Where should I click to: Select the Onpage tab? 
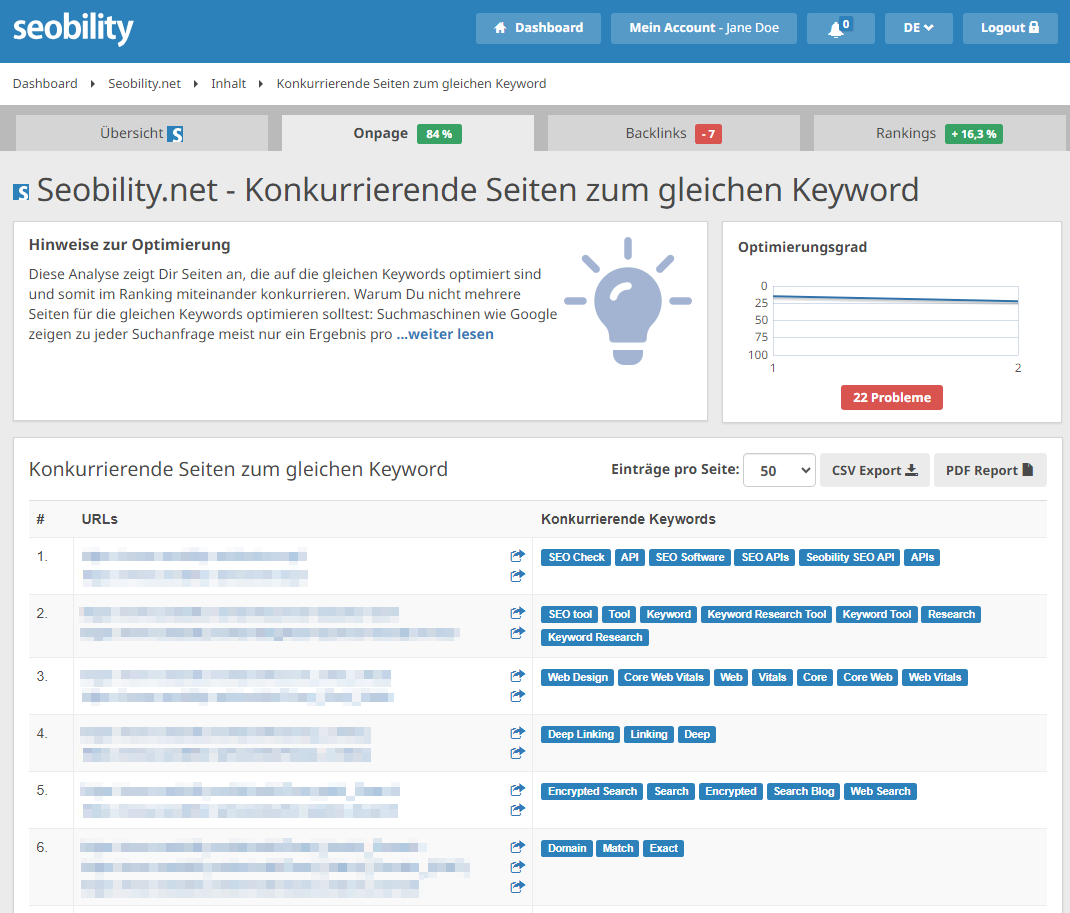coord(407,133)
